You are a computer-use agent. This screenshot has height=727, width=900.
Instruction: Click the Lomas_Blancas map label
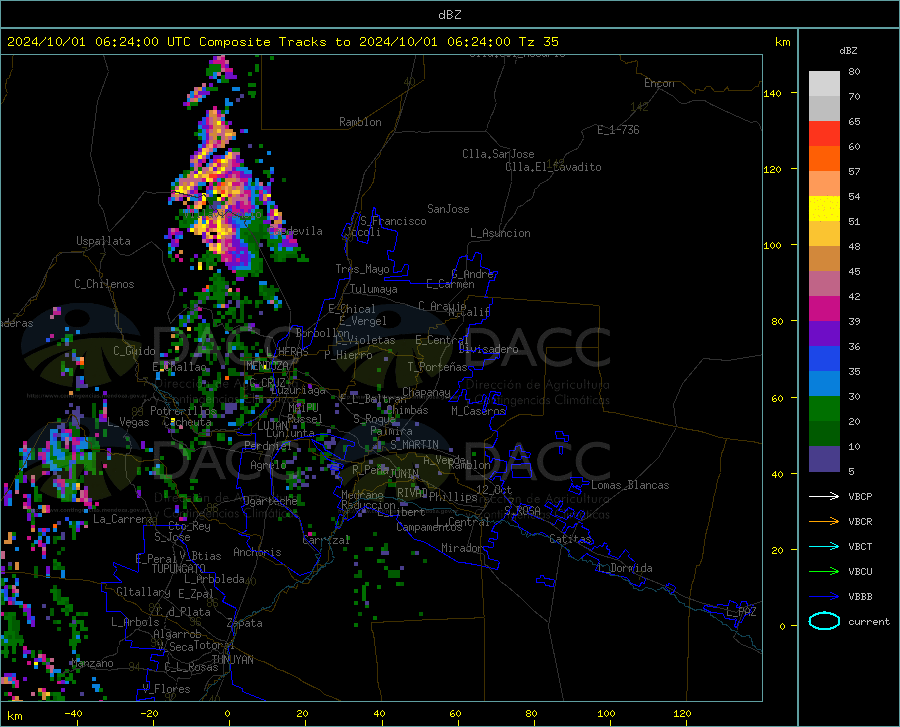630,485
